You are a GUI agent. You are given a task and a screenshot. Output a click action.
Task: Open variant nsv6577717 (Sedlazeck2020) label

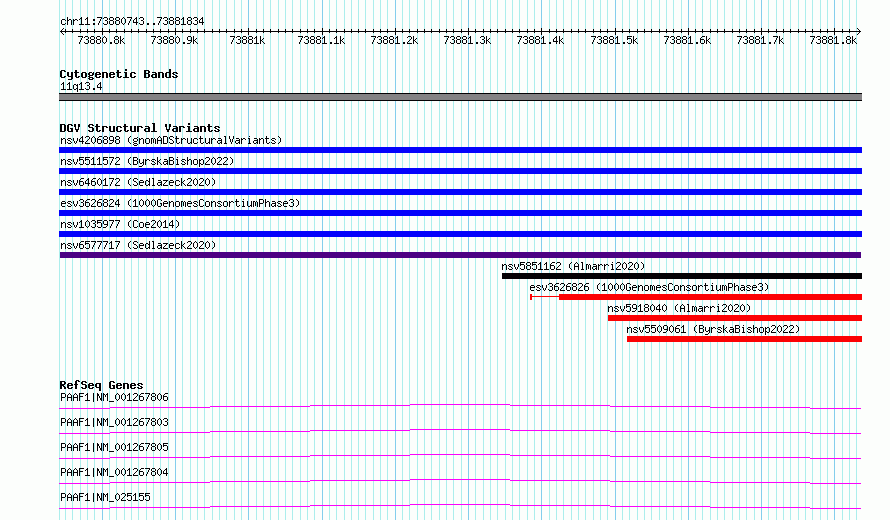pyautogui.click(x=138, y=245)
